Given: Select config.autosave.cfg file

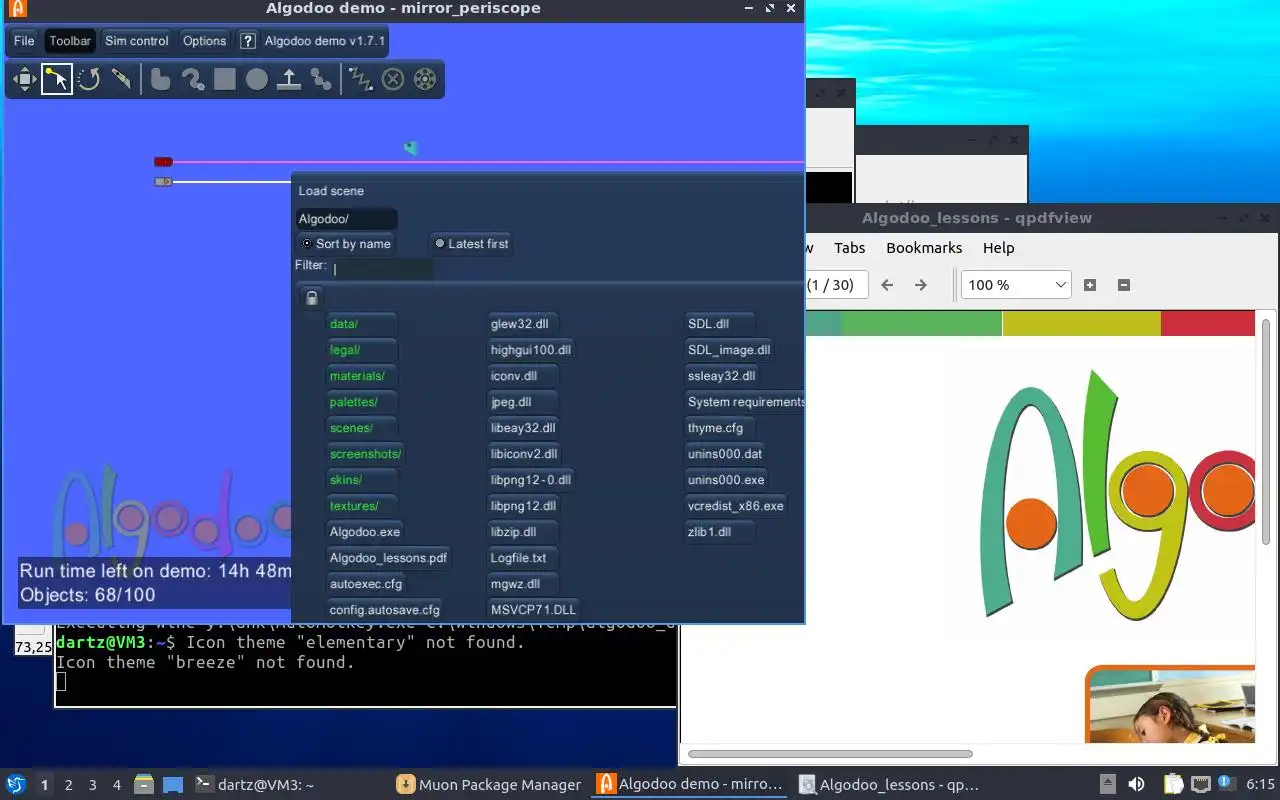Looking at the screenshot, I should point(385,610).
